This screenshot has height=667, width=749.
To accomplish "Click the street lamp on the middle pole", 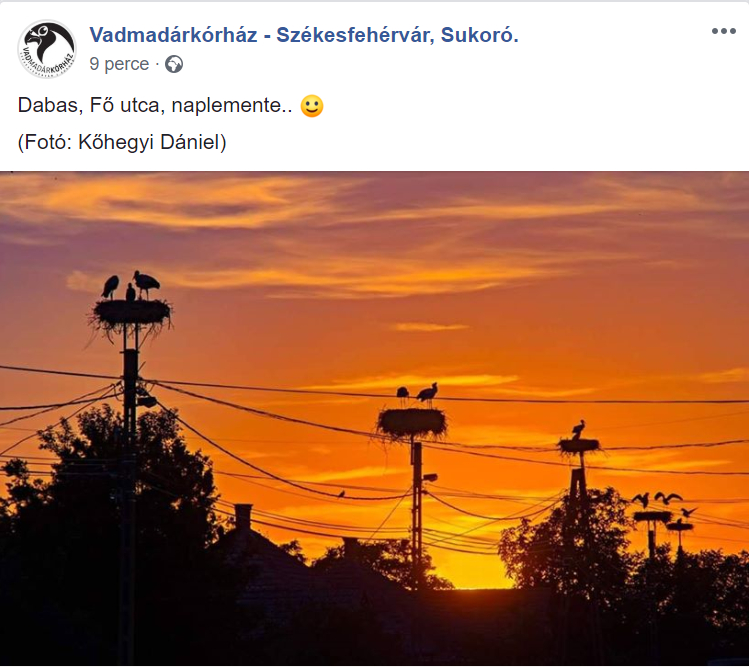I will [429, 477].
